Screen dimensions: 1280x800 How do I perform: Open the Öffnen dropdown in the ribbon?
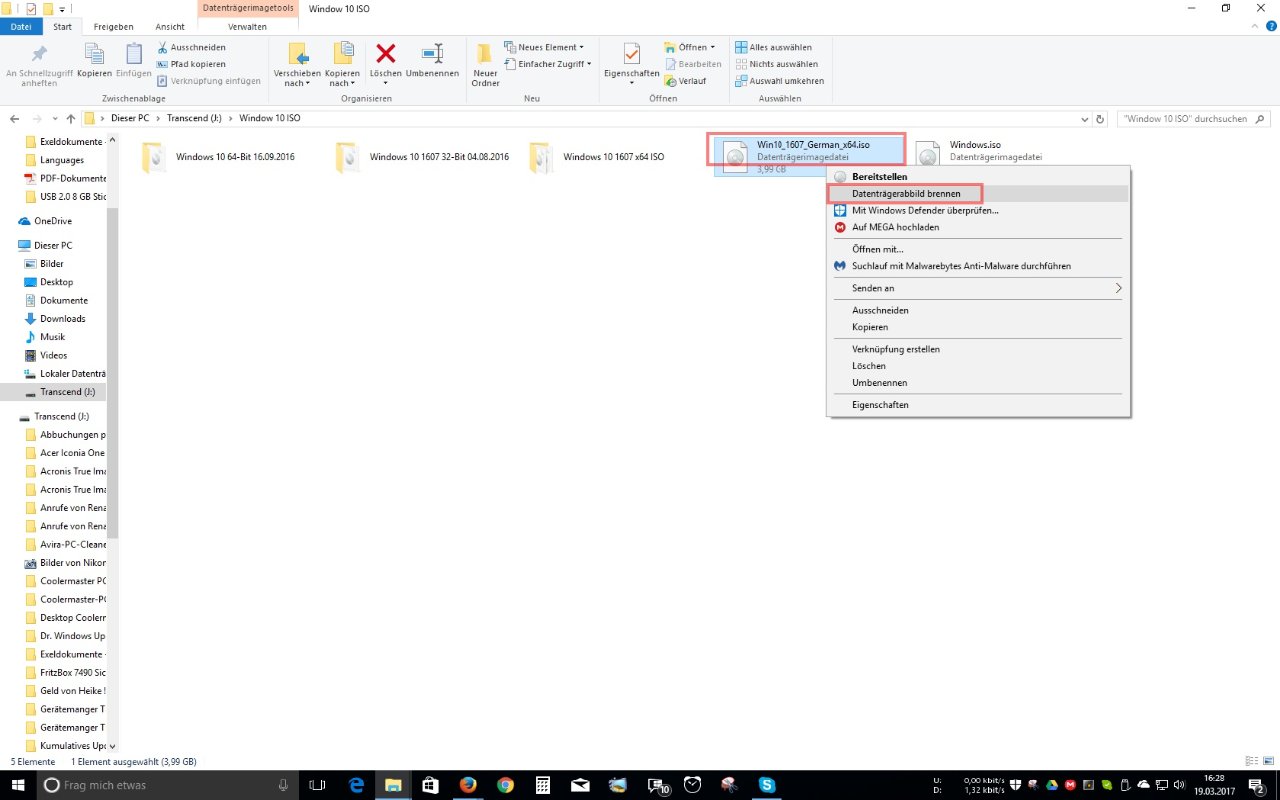tap(690, 47)
